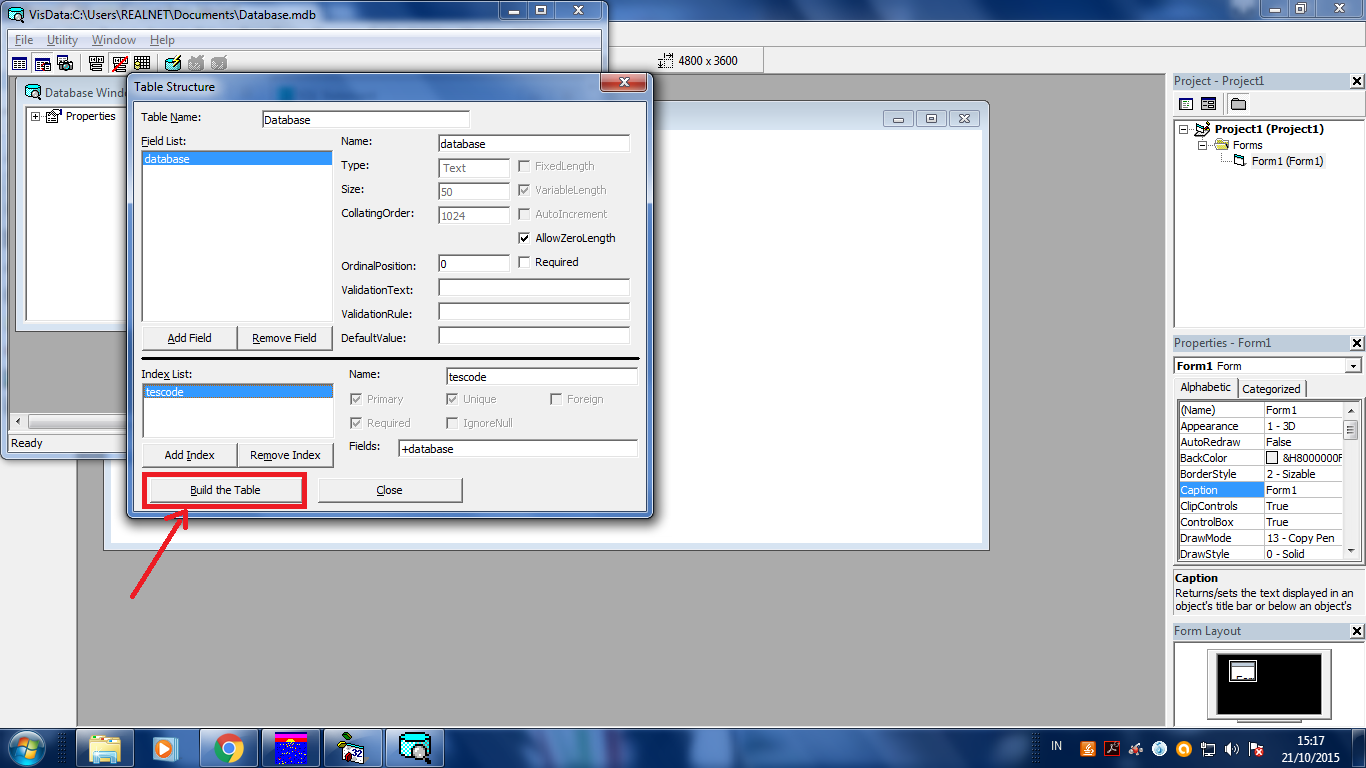Click the View Object icon in Project panel
This screenshot has width=1366, height=768.
click(x=1207, y=103)
